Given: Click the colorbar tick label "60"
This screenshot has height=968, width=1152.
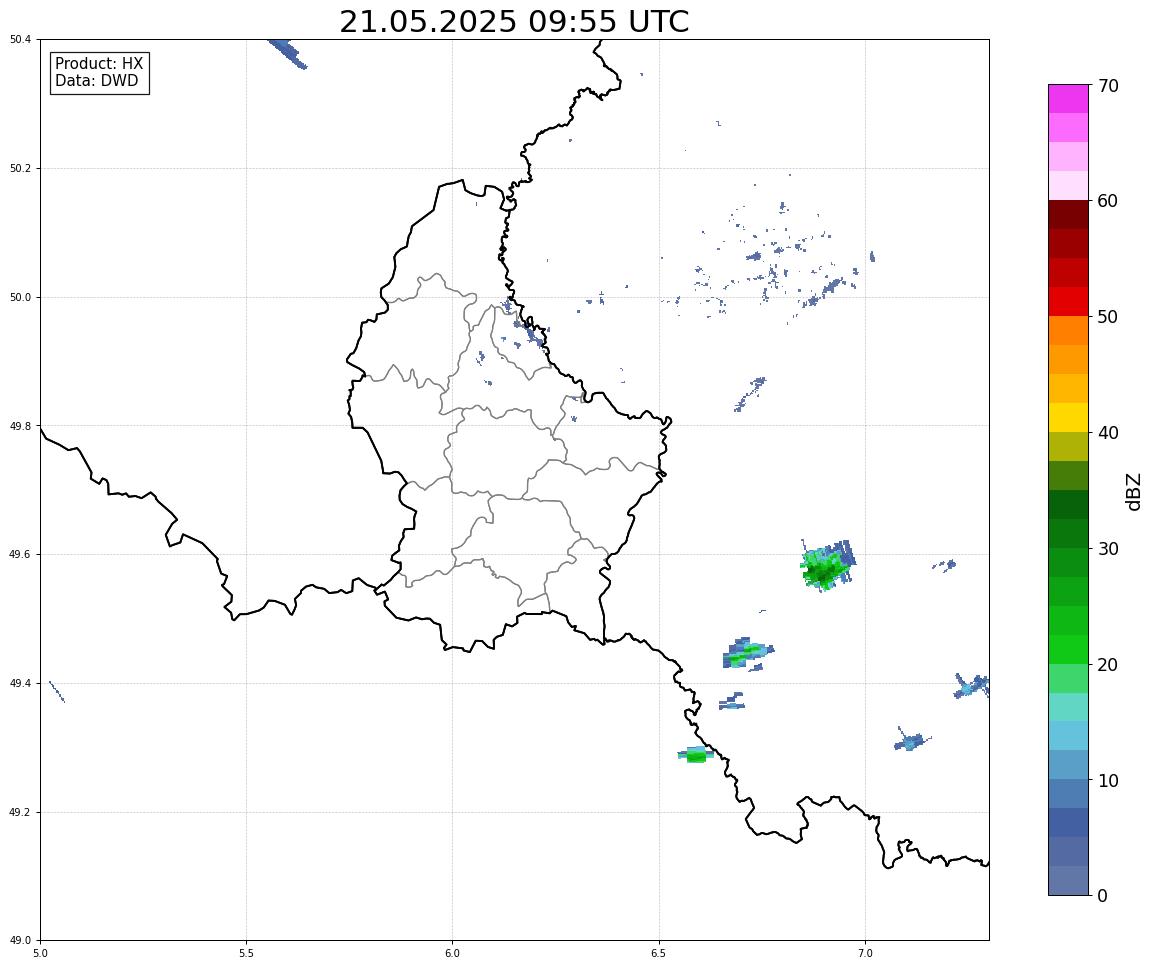Looking at the screenshot, I should (x=1108, y=201).
